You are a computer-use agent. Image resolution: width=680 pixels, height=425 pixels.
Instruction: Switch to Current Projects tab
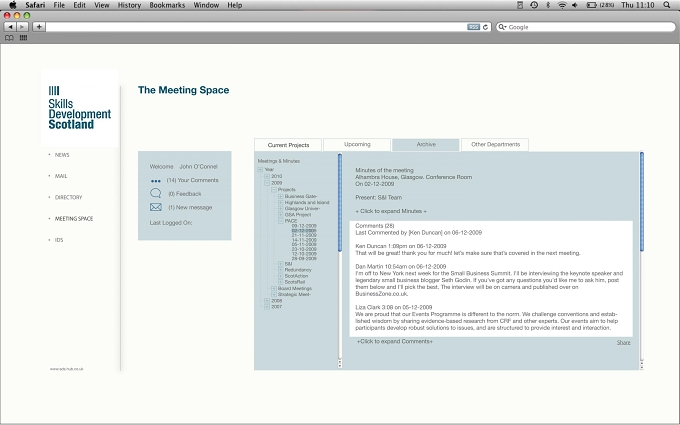288,145
